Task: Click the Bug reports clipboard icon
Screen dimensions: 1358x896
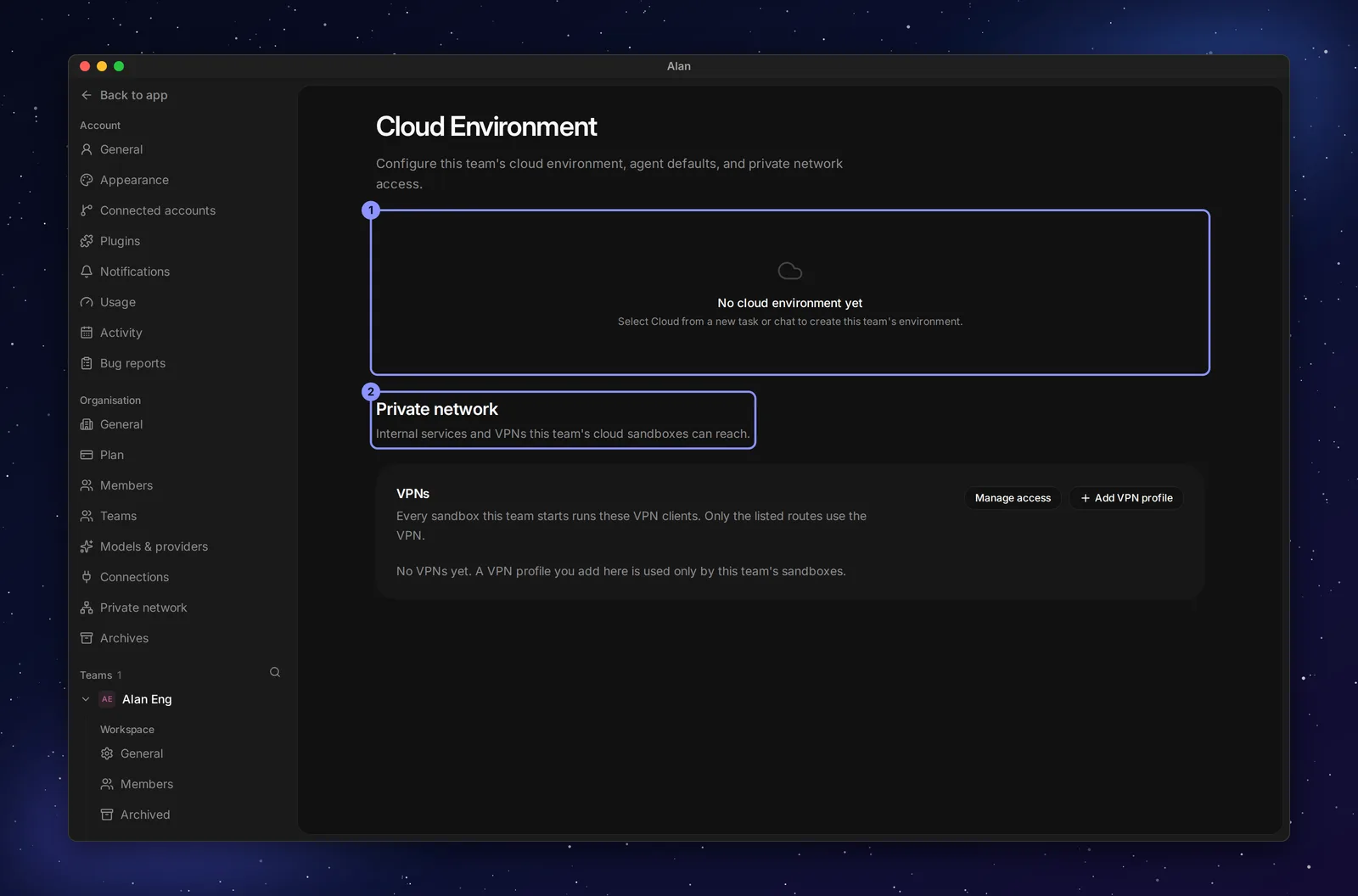Action: point(87,363)
